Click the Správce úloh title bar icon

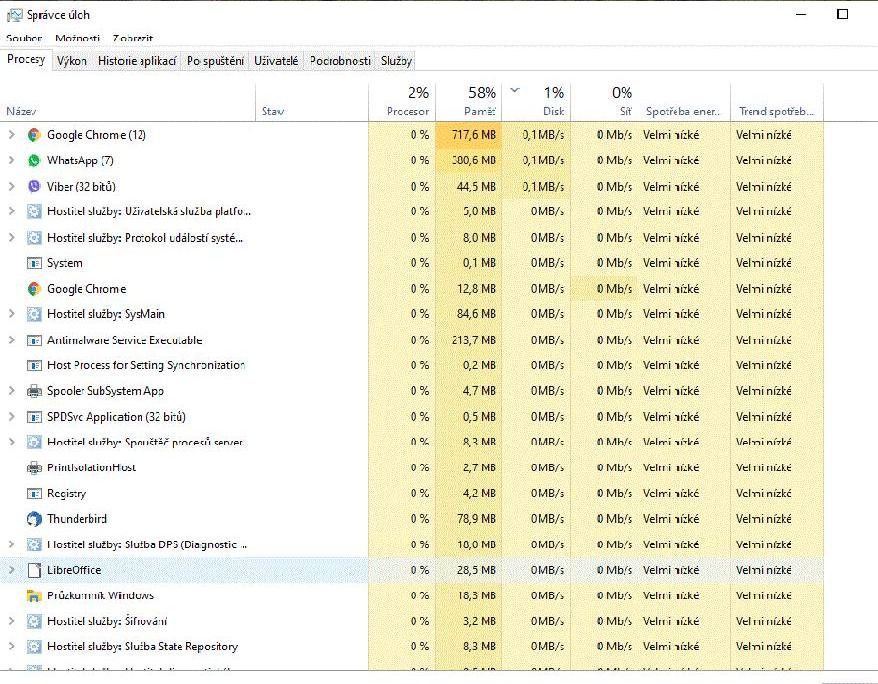[x=14, y=16]
